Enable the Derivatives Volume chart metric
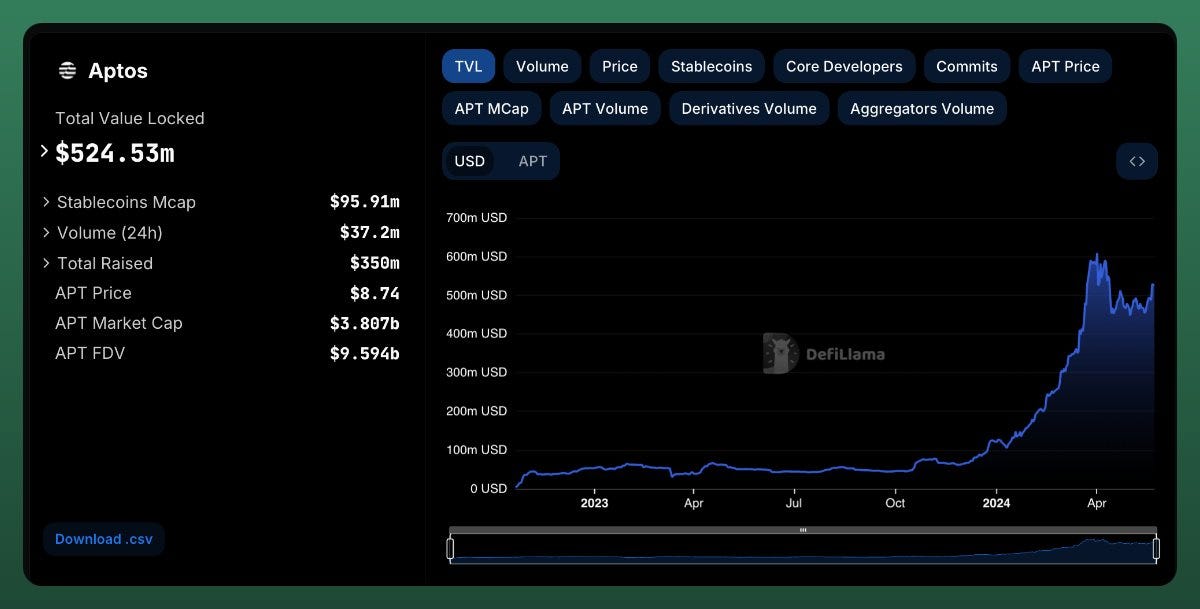The width and height of the screenshot is (1200, 609). point(749,108)
